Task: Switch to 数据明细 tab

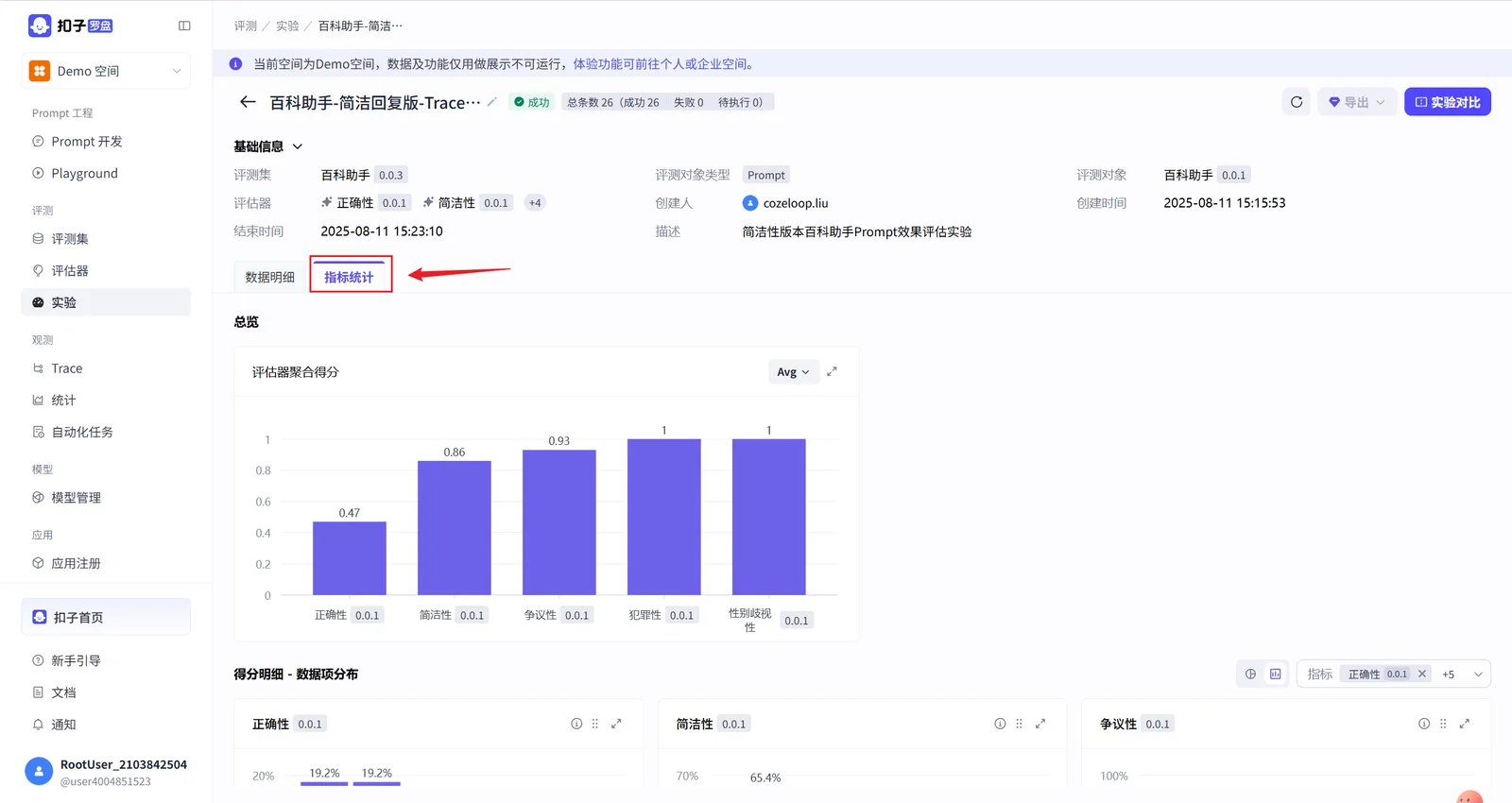Action: pos(270,277)
